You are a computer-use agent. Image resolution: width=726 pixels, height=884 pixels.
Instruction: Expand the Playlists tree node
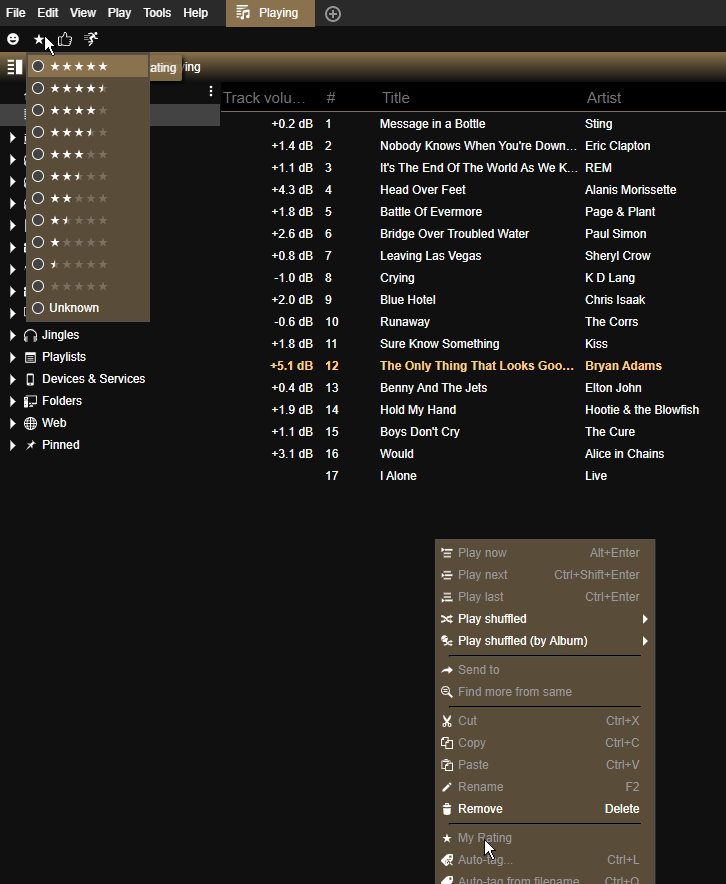pos(12,357)
